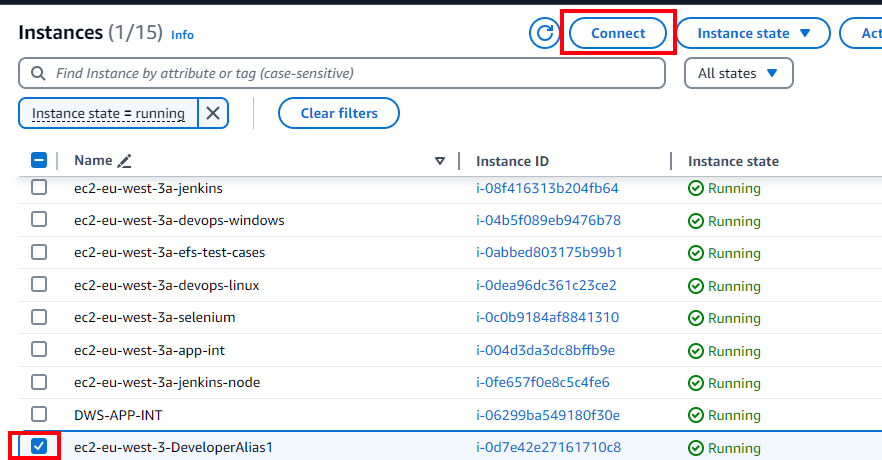Click DWS-APP-INT name text

click(x=118, y=415)
